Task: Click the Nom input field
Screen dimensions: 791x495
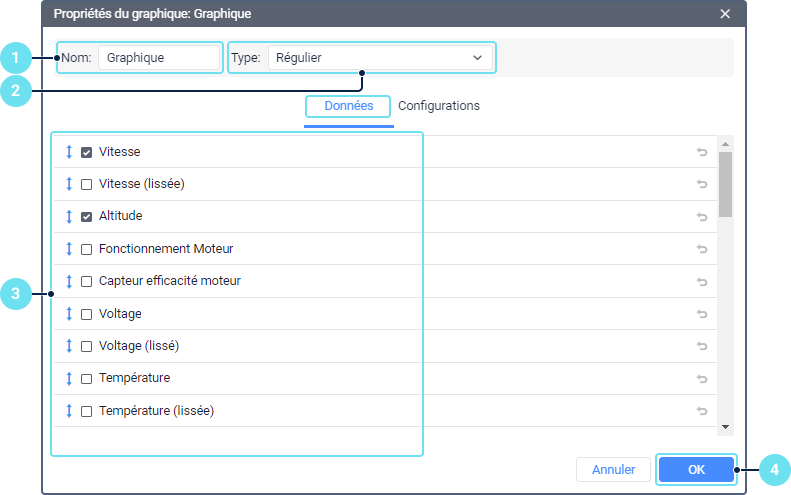Action: point(159,58)
